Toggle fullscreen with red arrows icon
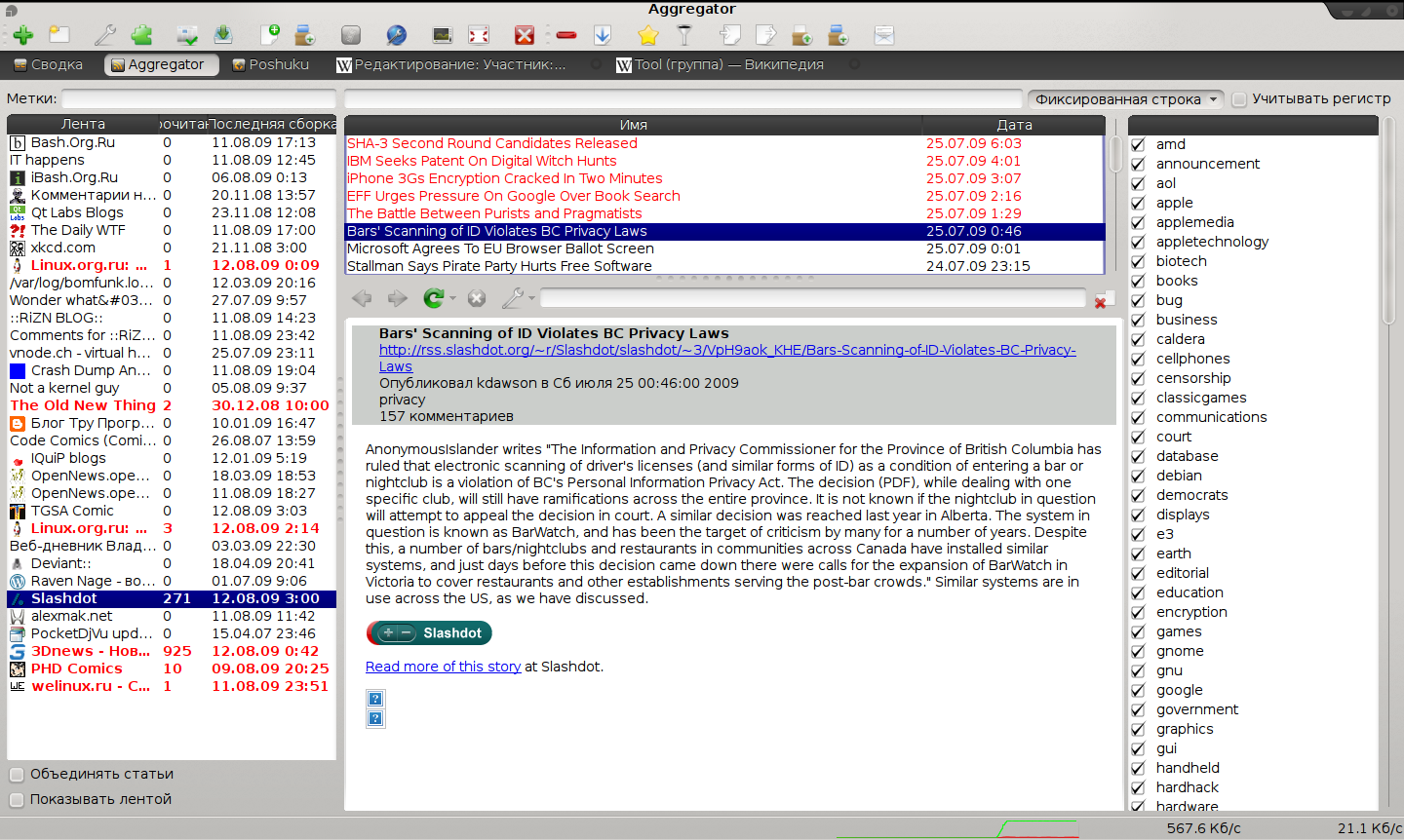 pos(479,36)
